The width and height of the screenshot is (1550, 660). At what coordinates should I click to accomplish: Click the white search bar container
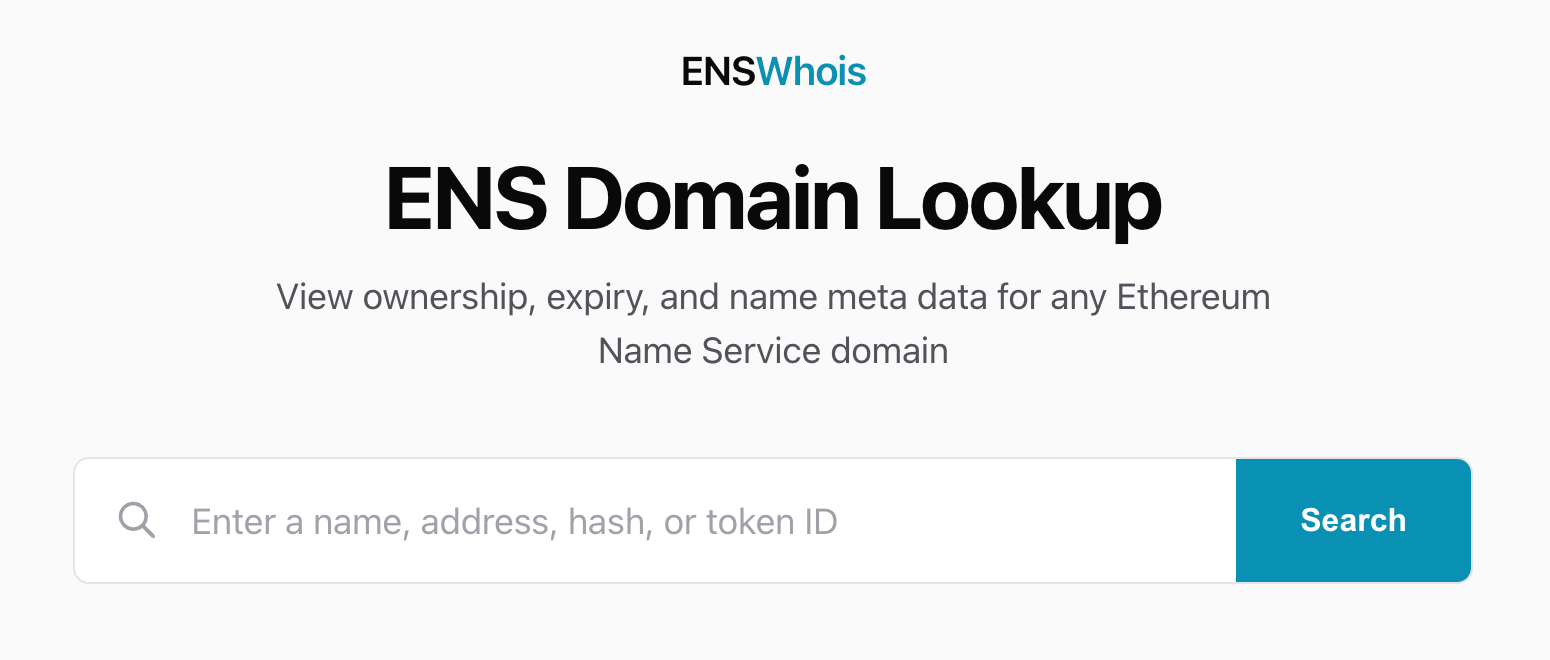[655, 520]
